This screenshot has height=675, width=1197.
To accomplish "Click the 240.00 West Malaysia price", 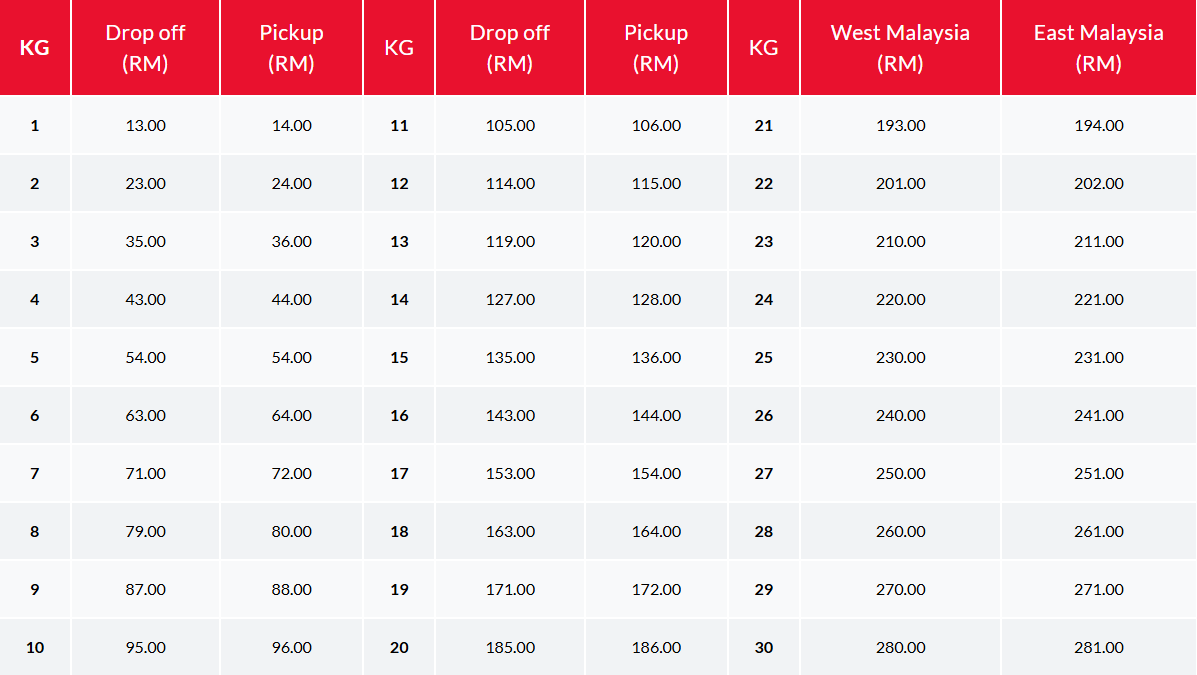I will 900,416.
